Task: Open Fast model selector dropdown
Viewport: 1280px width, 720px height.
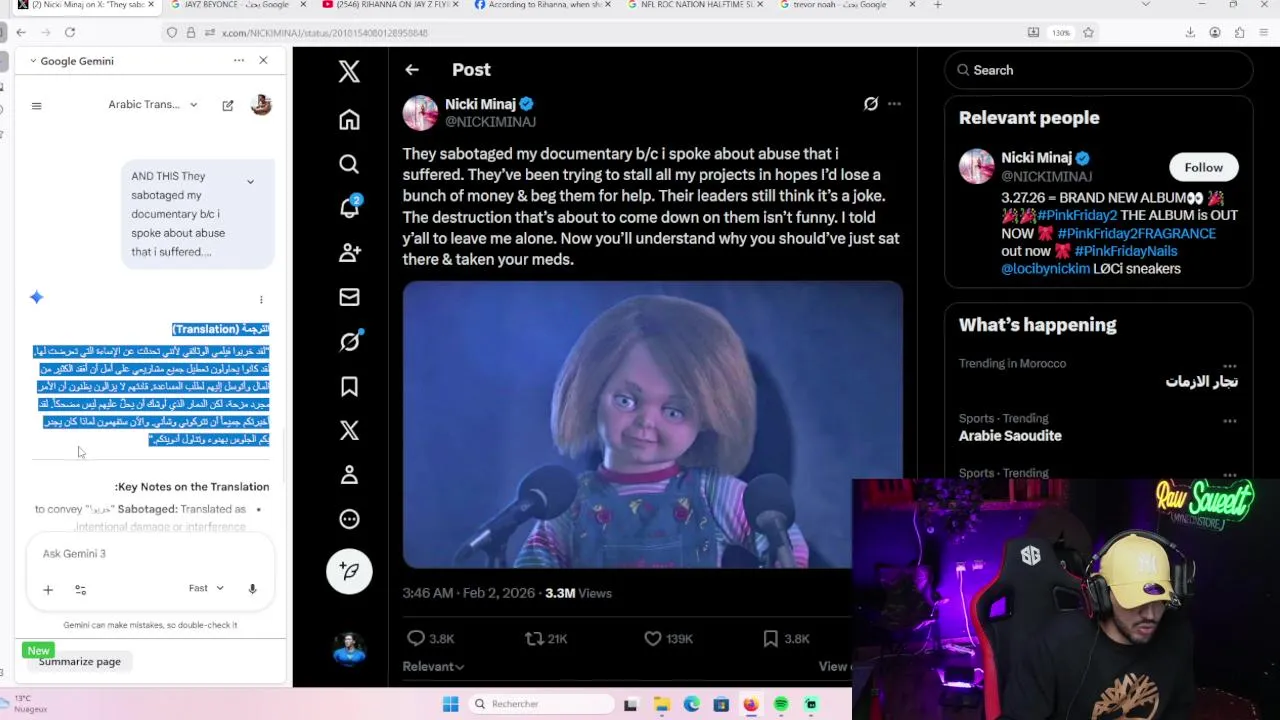Action: tap(206, 588)
